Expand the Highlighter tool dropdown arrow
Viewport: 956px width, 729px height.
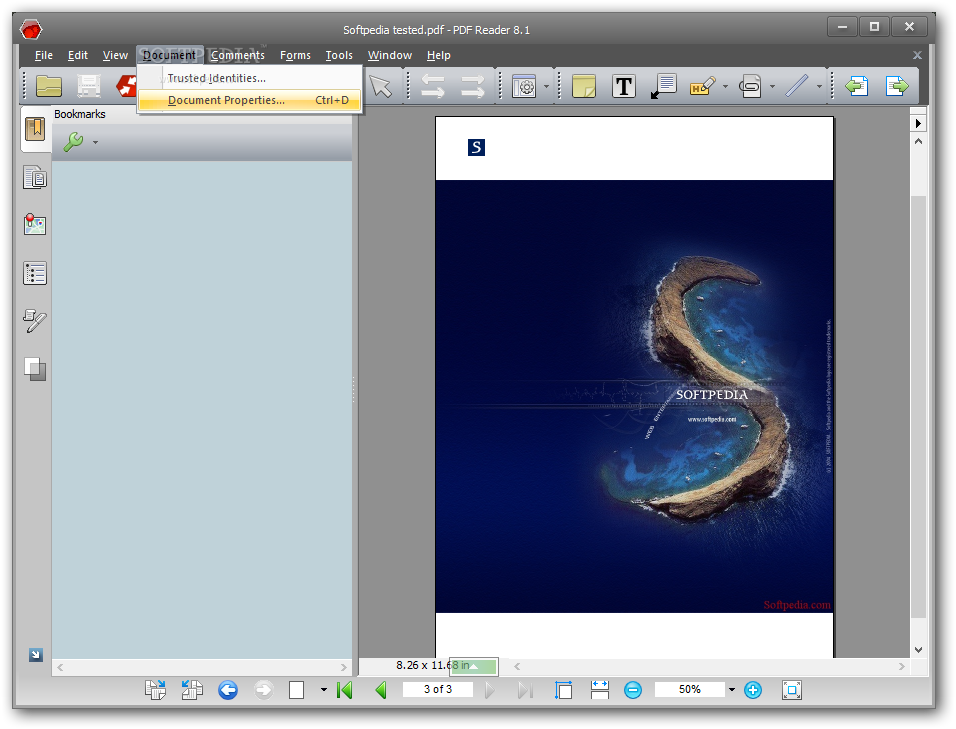(x=725, y=87)
